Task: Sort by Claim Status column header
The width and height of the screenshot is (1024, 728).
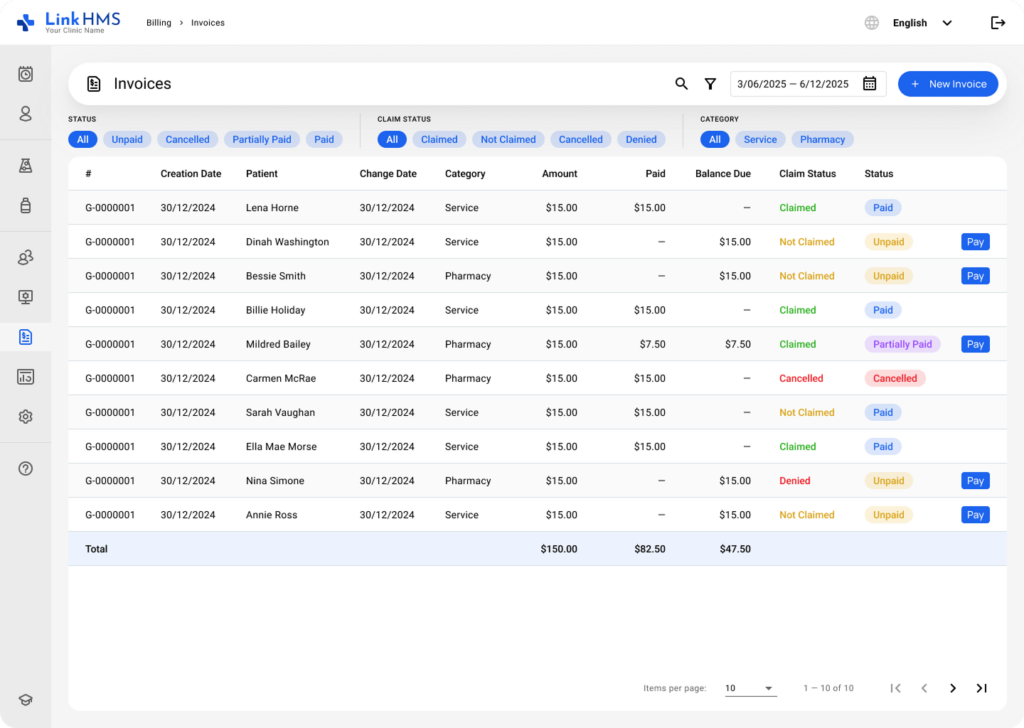Action: (807, 174)
